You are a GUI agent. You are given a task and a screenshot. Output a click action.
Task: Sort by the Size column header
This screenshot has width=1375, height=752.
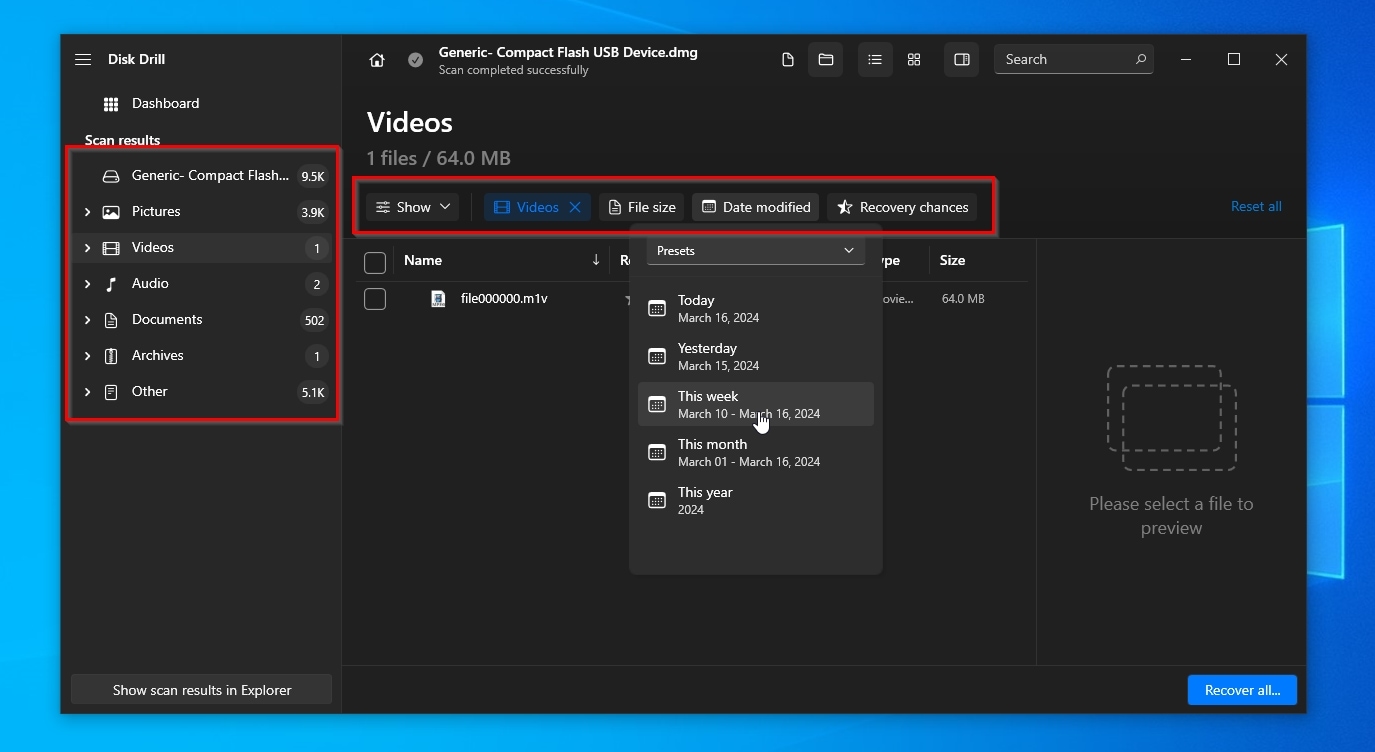click(952, 260)
